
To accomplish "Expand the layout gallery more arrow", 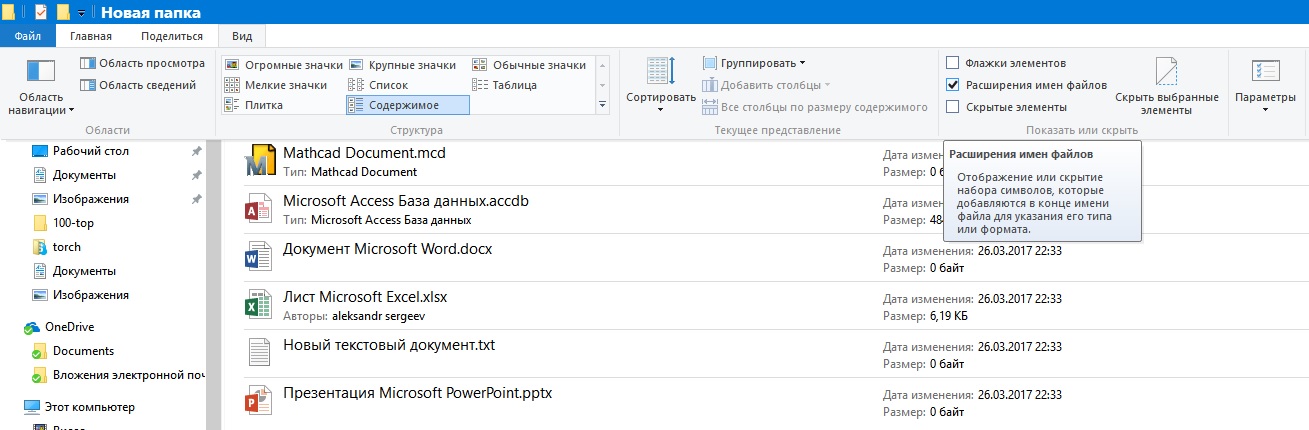I will click(602, 104).
